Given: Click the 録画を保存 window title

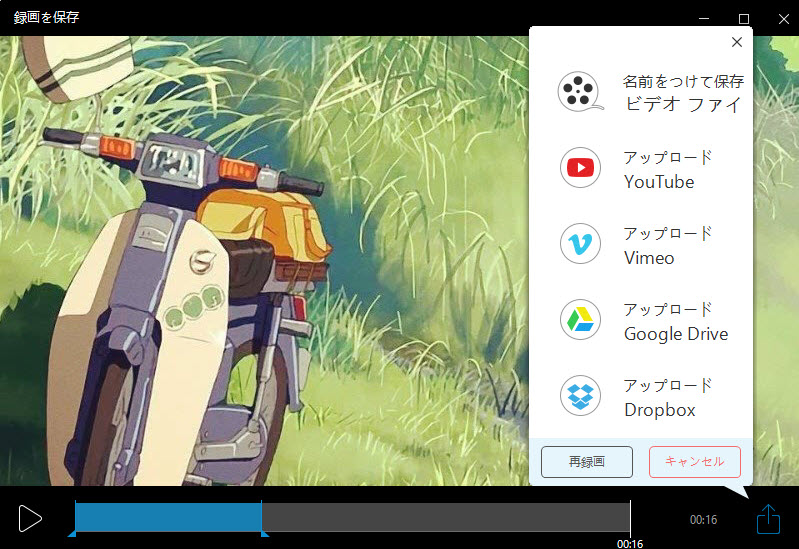Looking at the screenshot, I should click(46, 17).
